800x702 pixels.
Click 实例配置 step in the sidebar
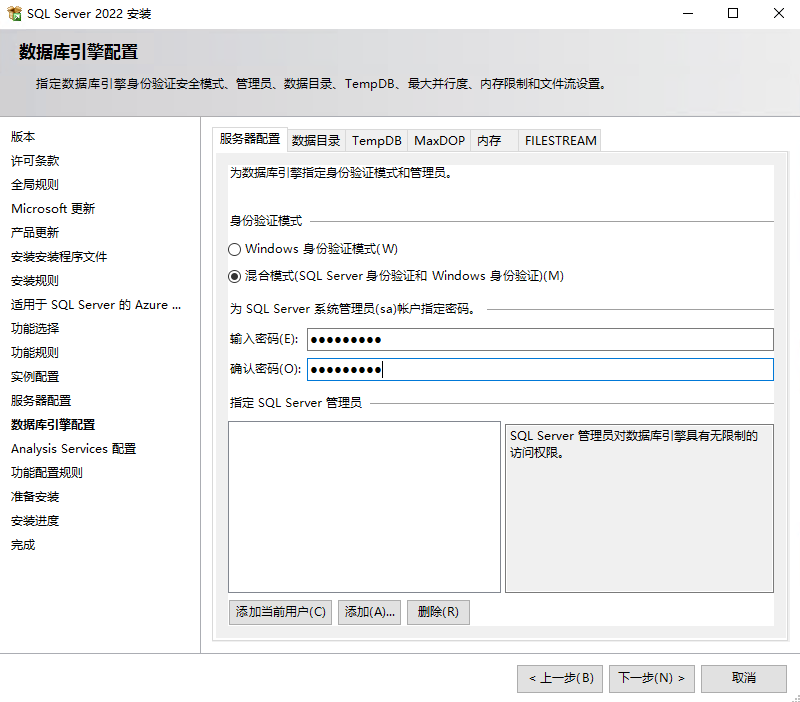pos(35,377)
